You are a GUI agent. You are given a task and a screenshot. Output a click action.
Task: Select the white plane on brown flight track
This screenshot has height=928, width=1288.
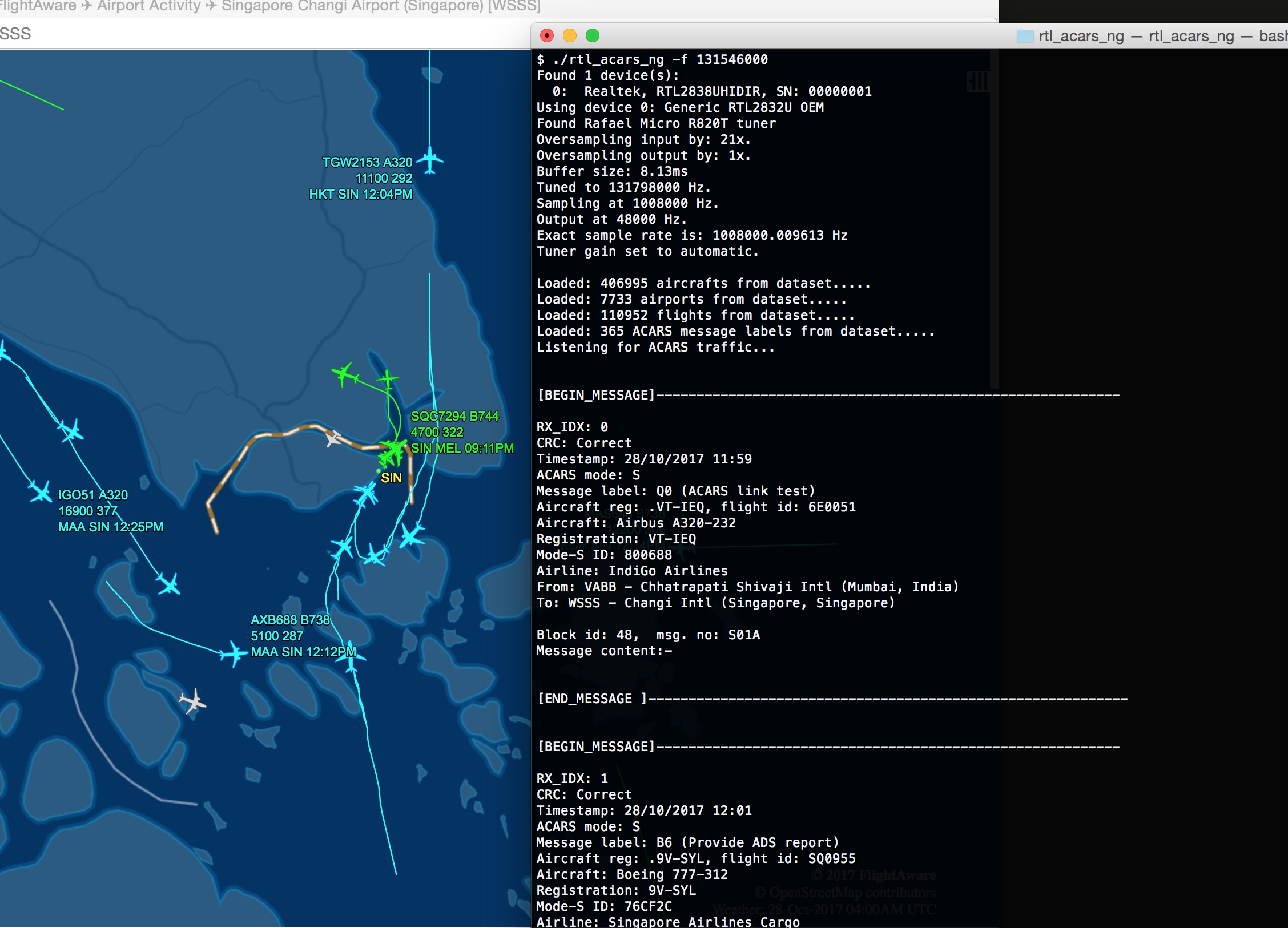click(333, 438)
